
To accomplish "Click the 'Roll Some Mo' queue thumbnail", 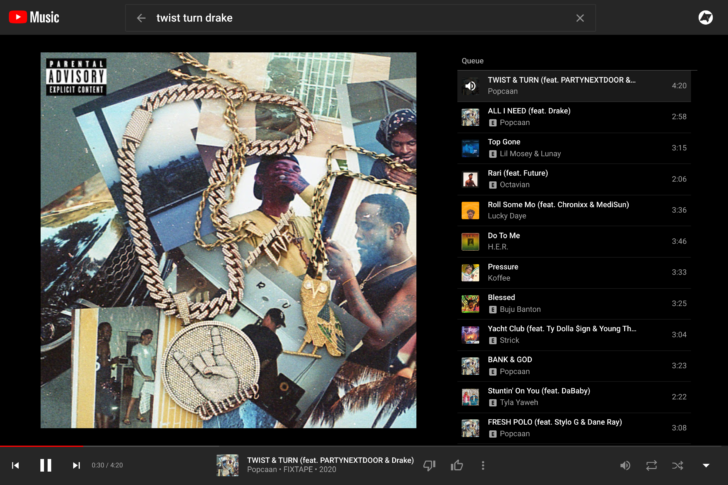I will click(x=470, y=210).
